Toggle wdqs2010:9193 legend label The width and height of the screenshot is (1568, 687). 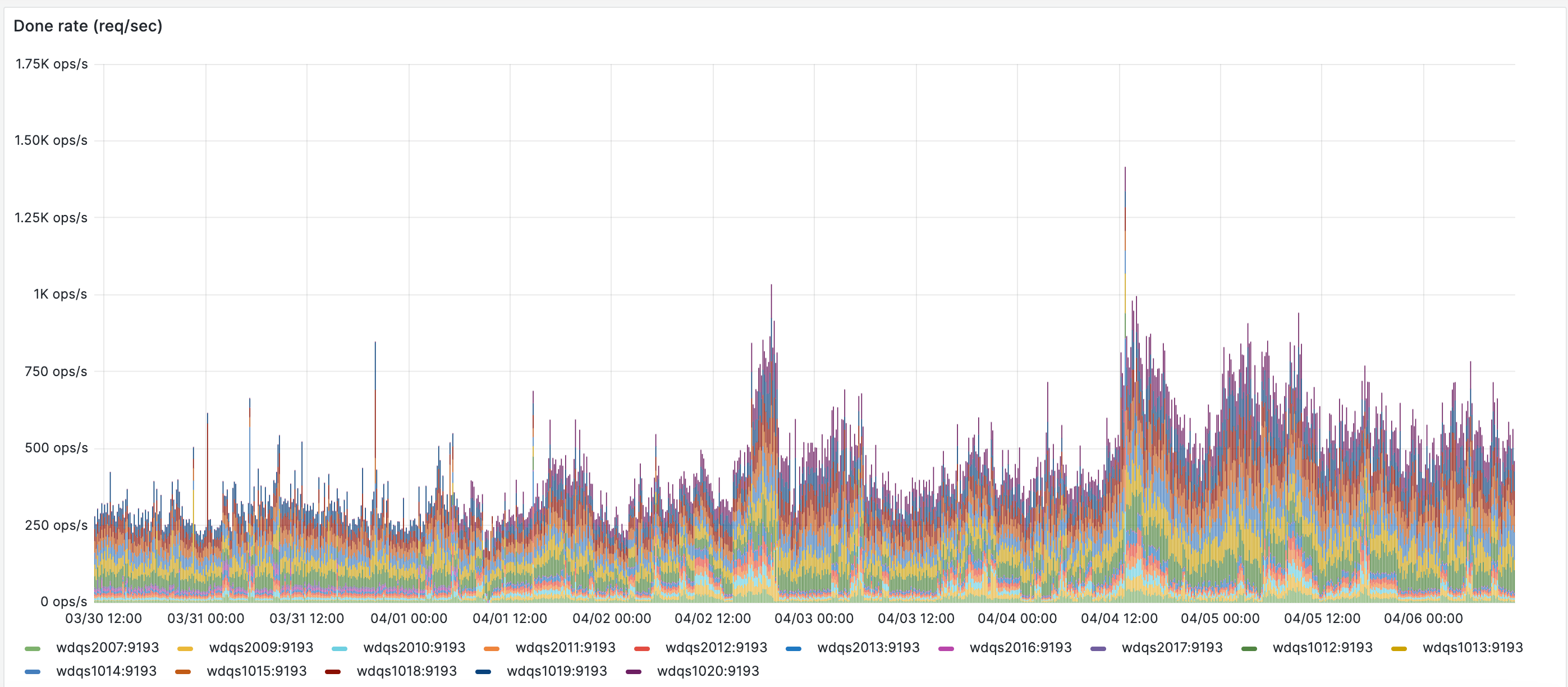(x=414, y=647)
